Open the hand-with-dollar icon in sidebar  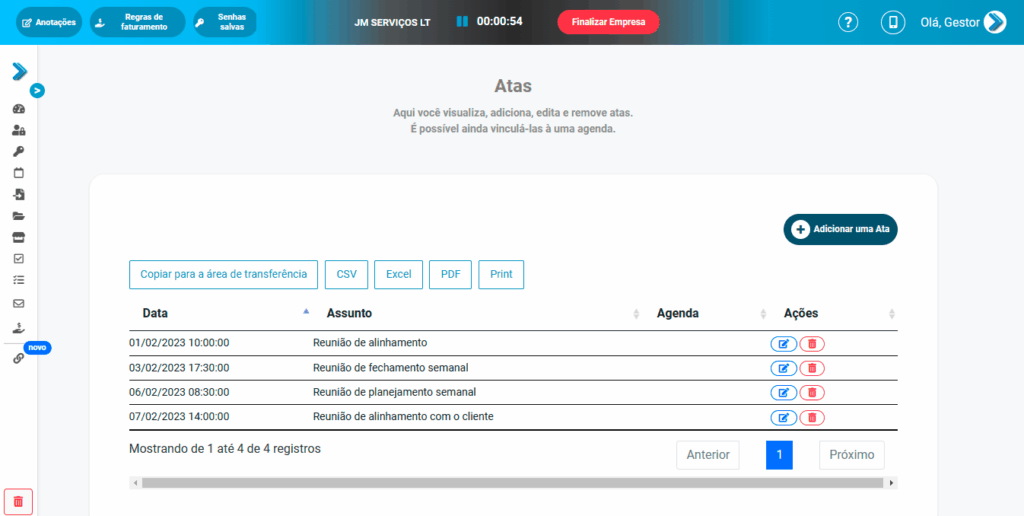tap(18, 327)
